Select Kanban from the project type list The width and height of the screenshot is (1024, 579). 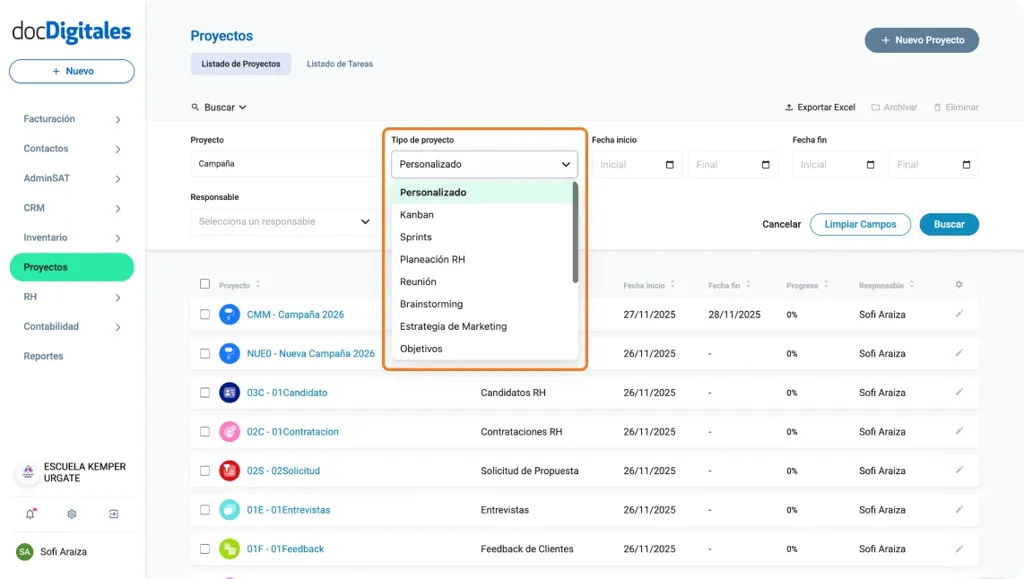tap(417, 214)
